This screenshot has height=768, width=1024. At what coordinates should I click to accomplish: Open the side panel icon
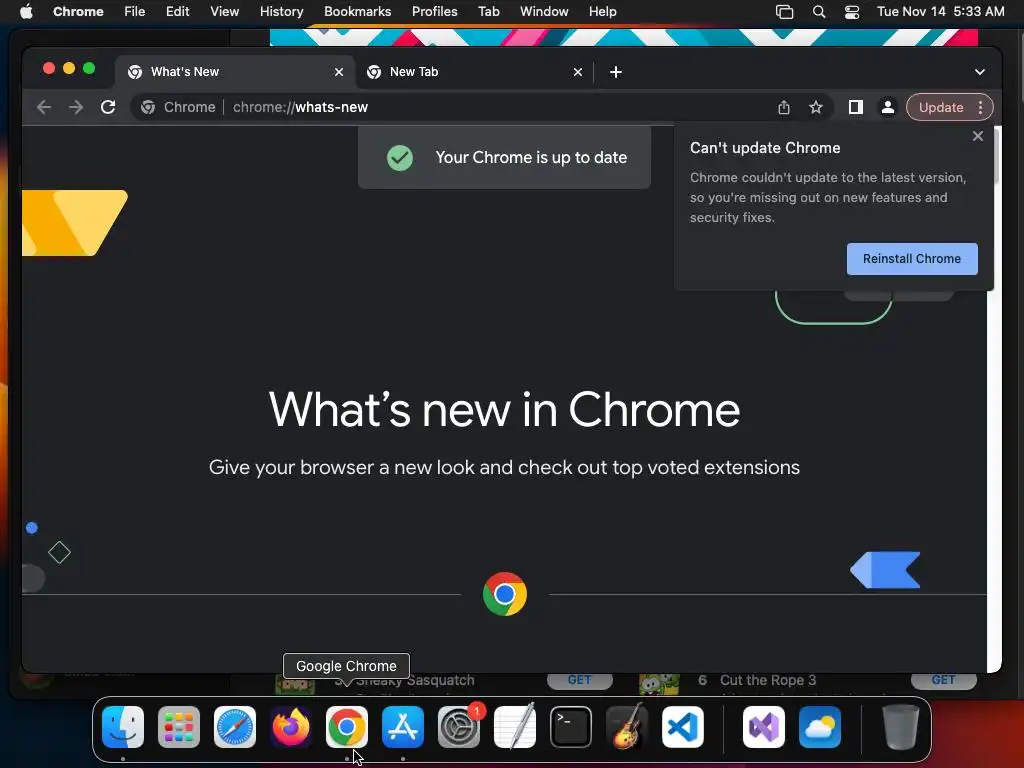[856, 107]
